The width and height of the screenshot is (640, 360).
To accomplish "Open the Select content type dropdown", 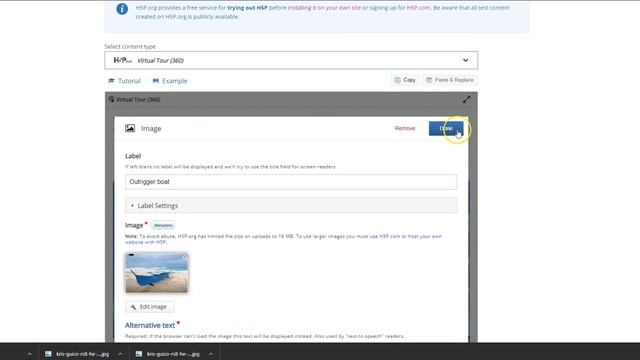I will click(291, 60).
